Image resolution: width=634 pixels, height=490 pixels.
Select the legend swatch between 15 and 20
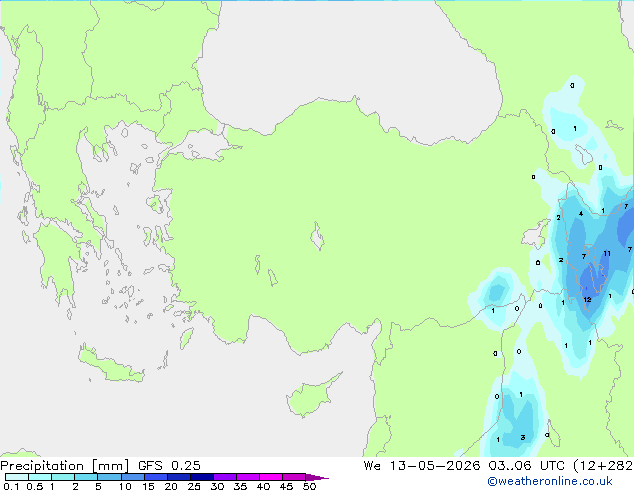pos(155,477)
